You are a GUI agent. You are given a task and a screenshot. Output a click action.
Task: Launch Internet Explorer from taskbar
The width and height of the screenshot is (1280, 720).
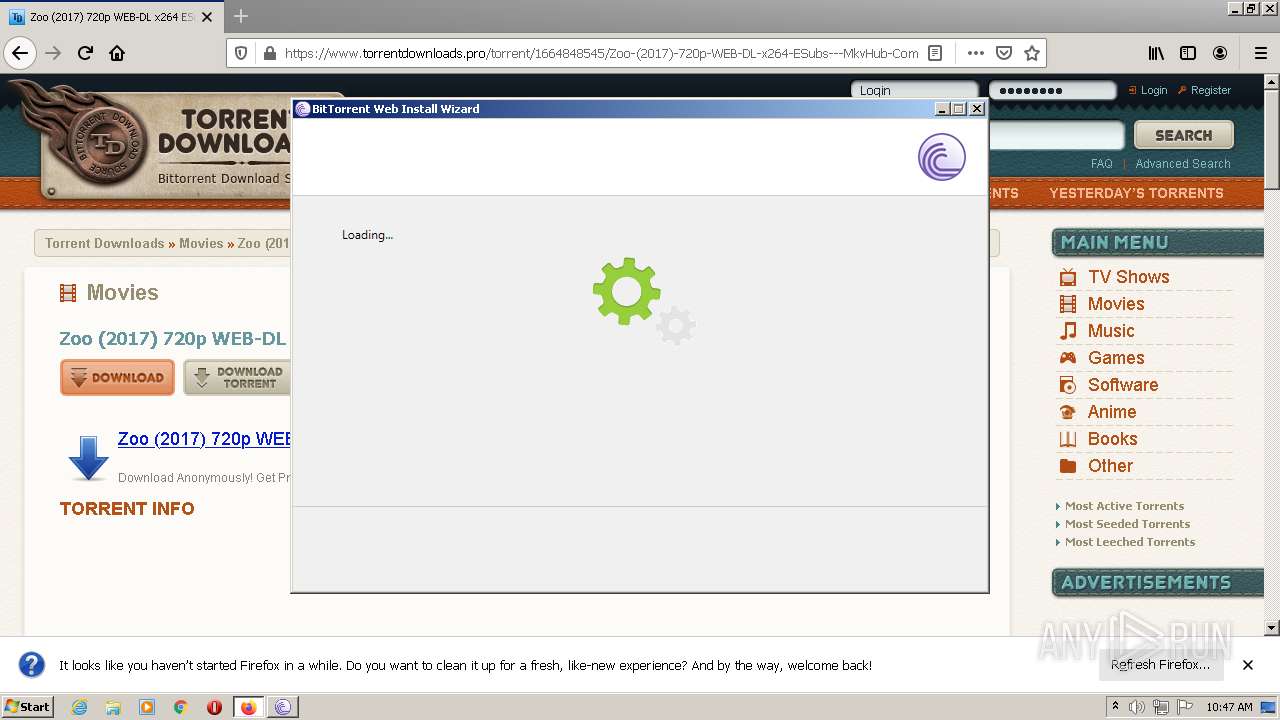tap(79, 707)
